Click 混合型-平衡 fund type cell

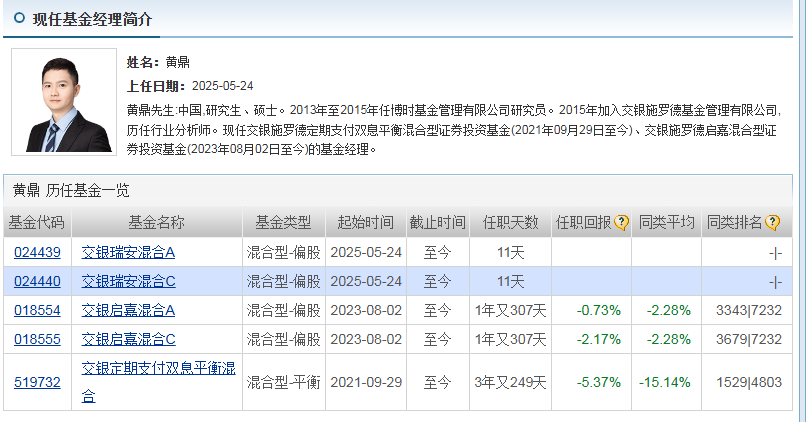click(x=283, y=382)
